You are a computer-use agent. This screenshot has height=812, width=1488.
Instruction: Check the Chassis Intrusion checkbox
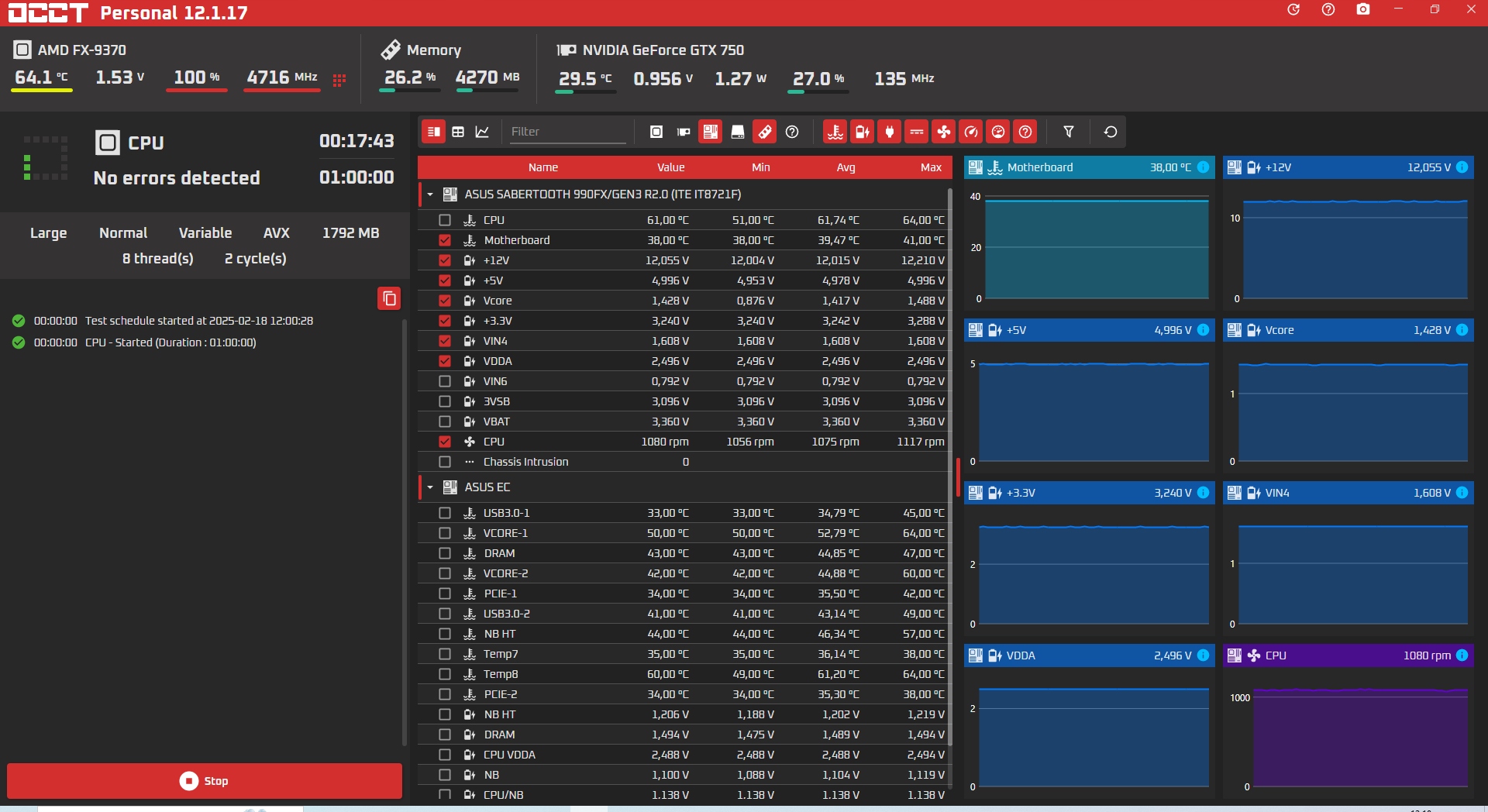tap(445, 462)
